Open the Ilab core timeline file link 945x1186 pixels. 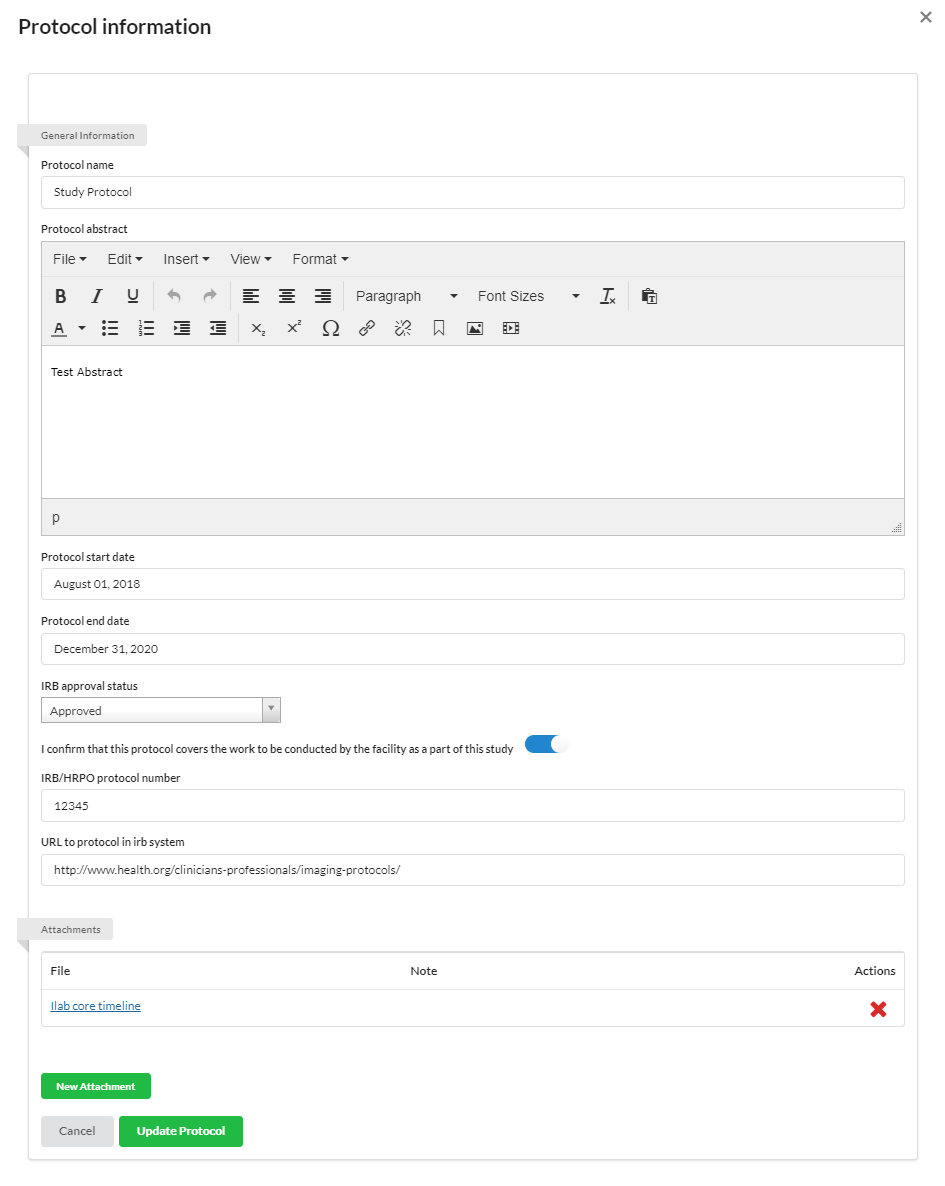click(x=96, y=1006)
